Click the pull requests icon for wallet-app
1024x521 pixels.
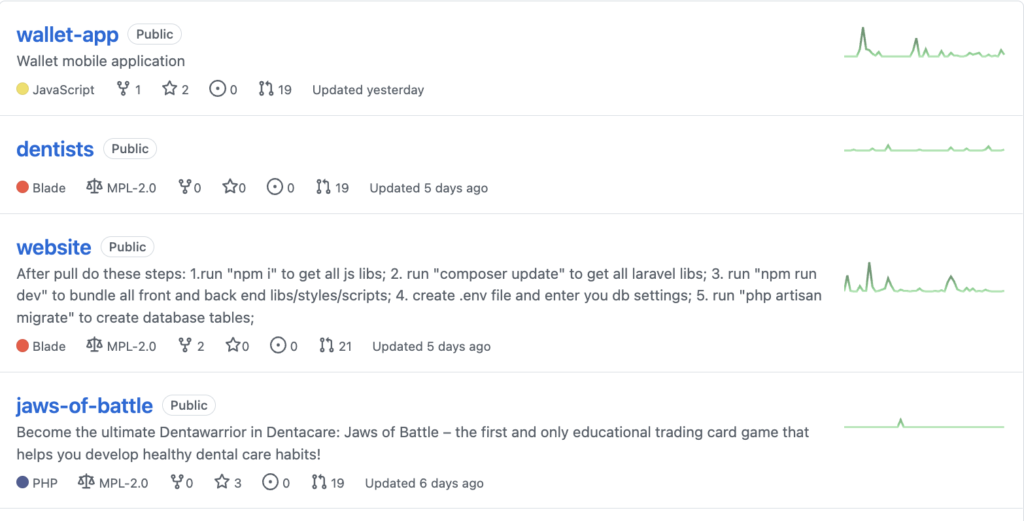pyautogui.click(x=266, y=89)
